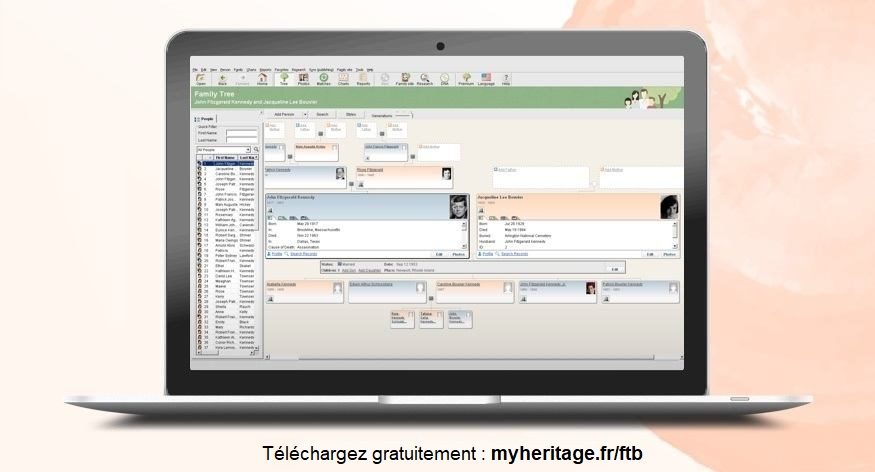Open Profile link on John Kennedy's card
This screenshot has width=875, height=472.
pos(276,254)
